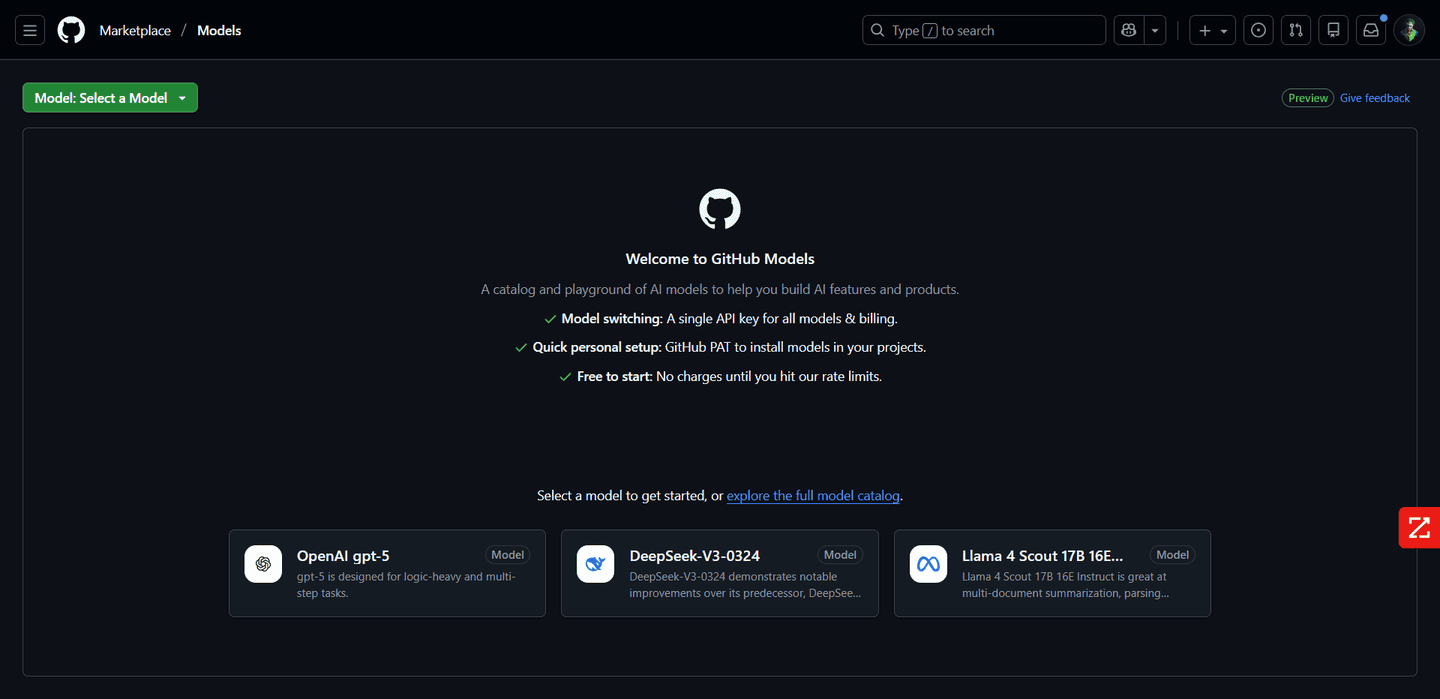Click the Give feedback link
1440x699 pixels.
1374,98
